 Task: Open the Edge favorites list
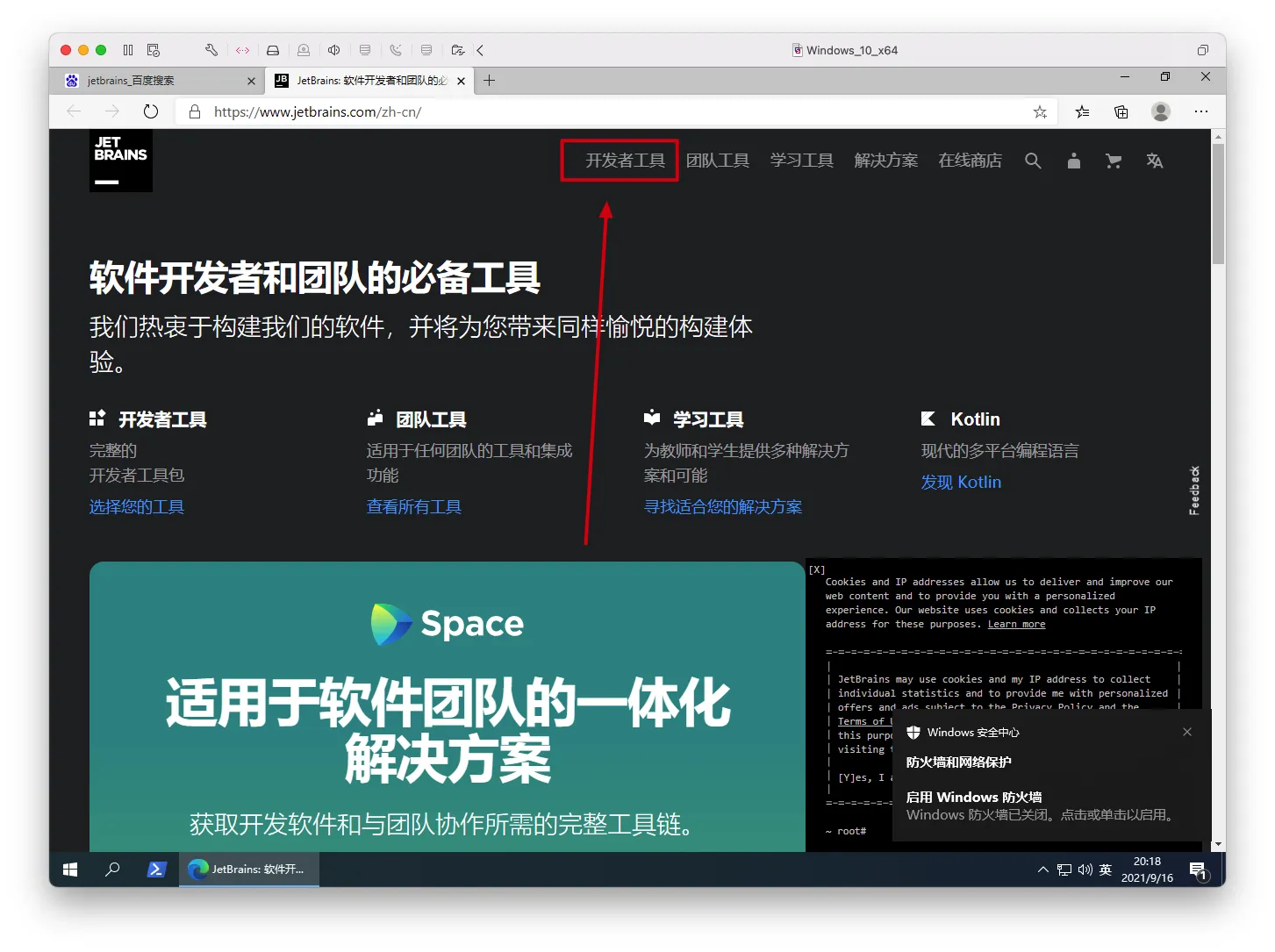point(1083,111)
